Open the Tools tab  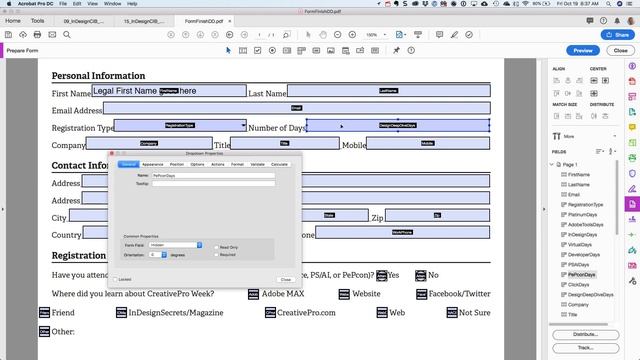click(x=37, y=21)
